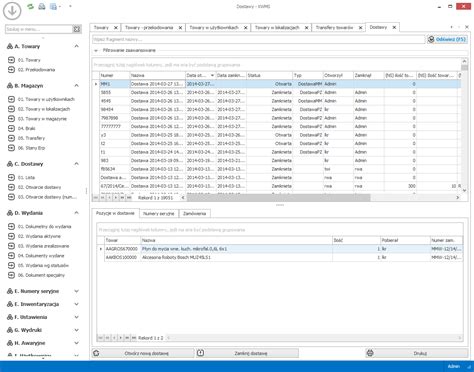Click the 'Otwórz nową dostawę' button
This screenshot has width=474, height=372.
(143, 353)
